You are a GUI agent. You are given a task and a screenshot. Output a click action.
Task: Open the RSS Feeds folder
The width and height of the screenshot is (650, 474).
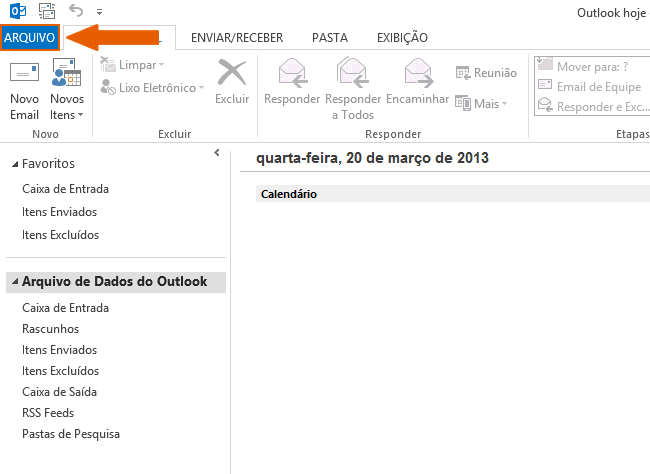[48, 413]
